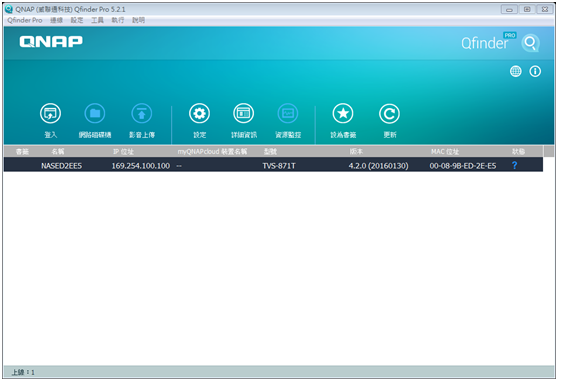Click the QNAP logo
This screenshot has height=385, width=565.
click(x=51, y=41)
